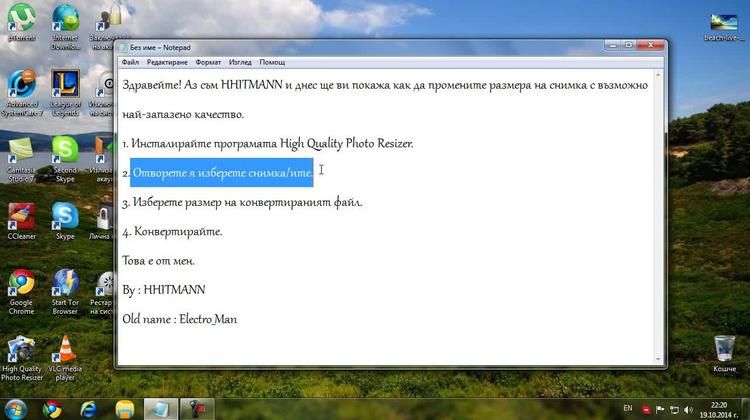Click the red recording tray icon
Screen dimensions: 750x420
pos(646,409)
